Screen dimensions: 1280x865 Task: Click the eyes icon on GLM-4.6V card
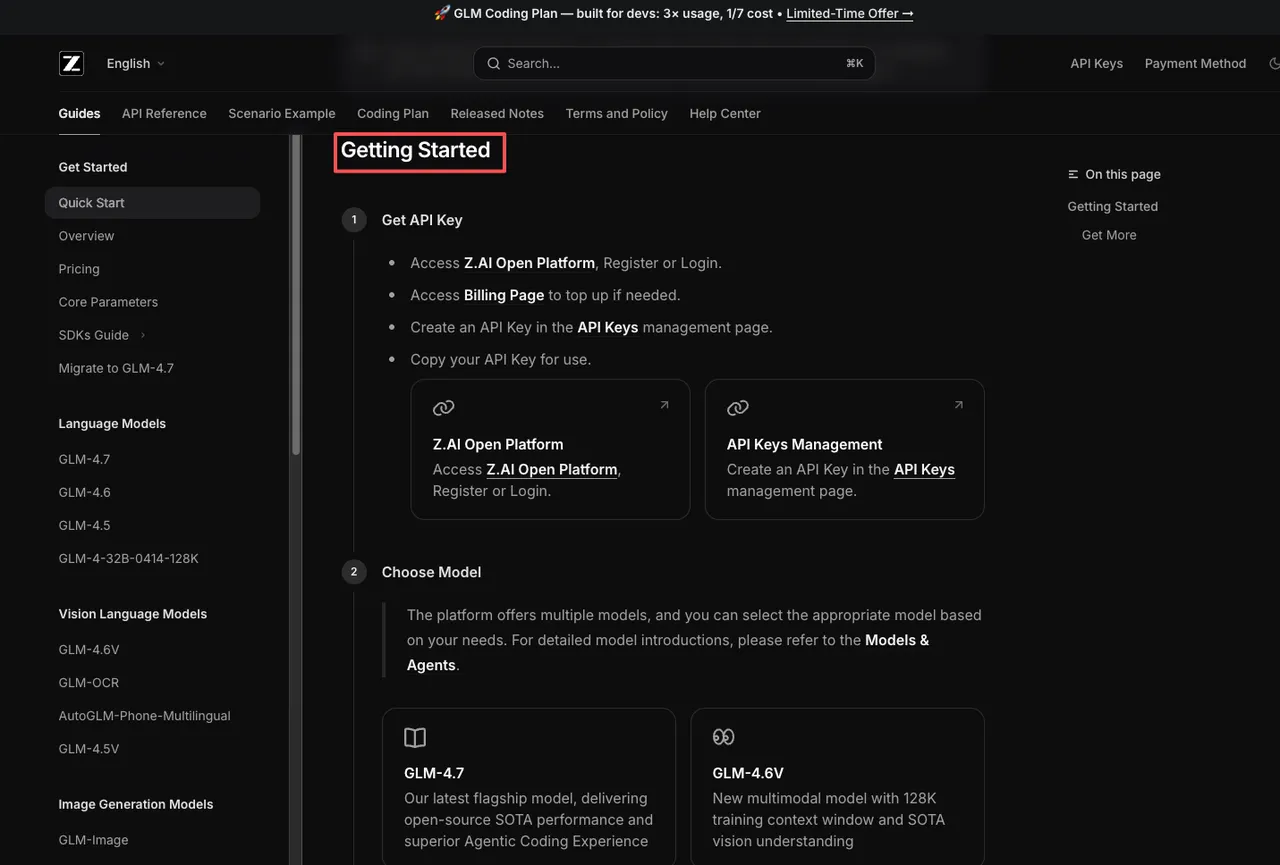tap(723, 737)
